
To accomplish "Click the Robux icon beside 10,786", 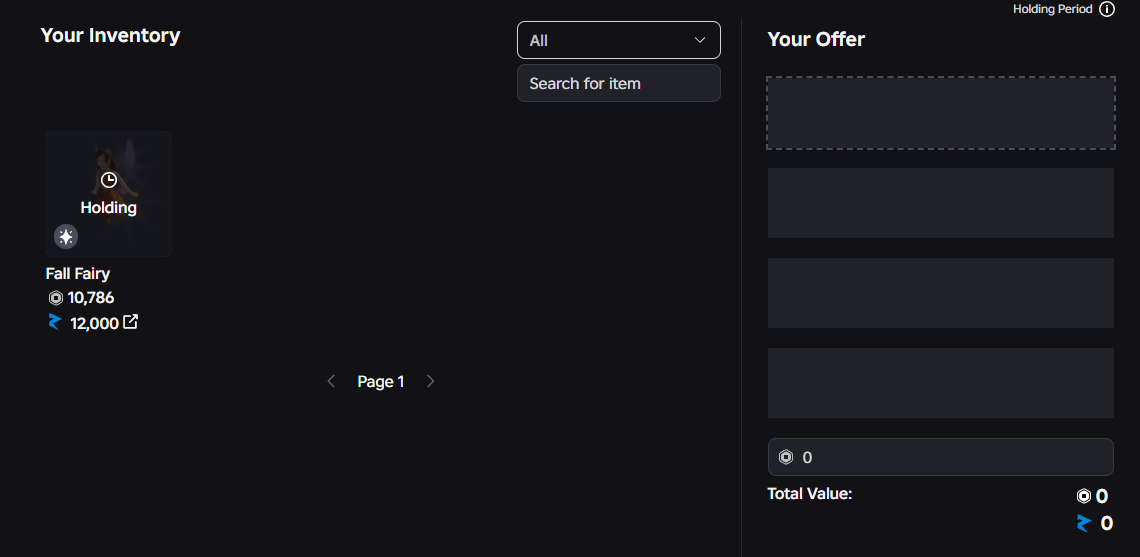I will [x=55, y=298].
